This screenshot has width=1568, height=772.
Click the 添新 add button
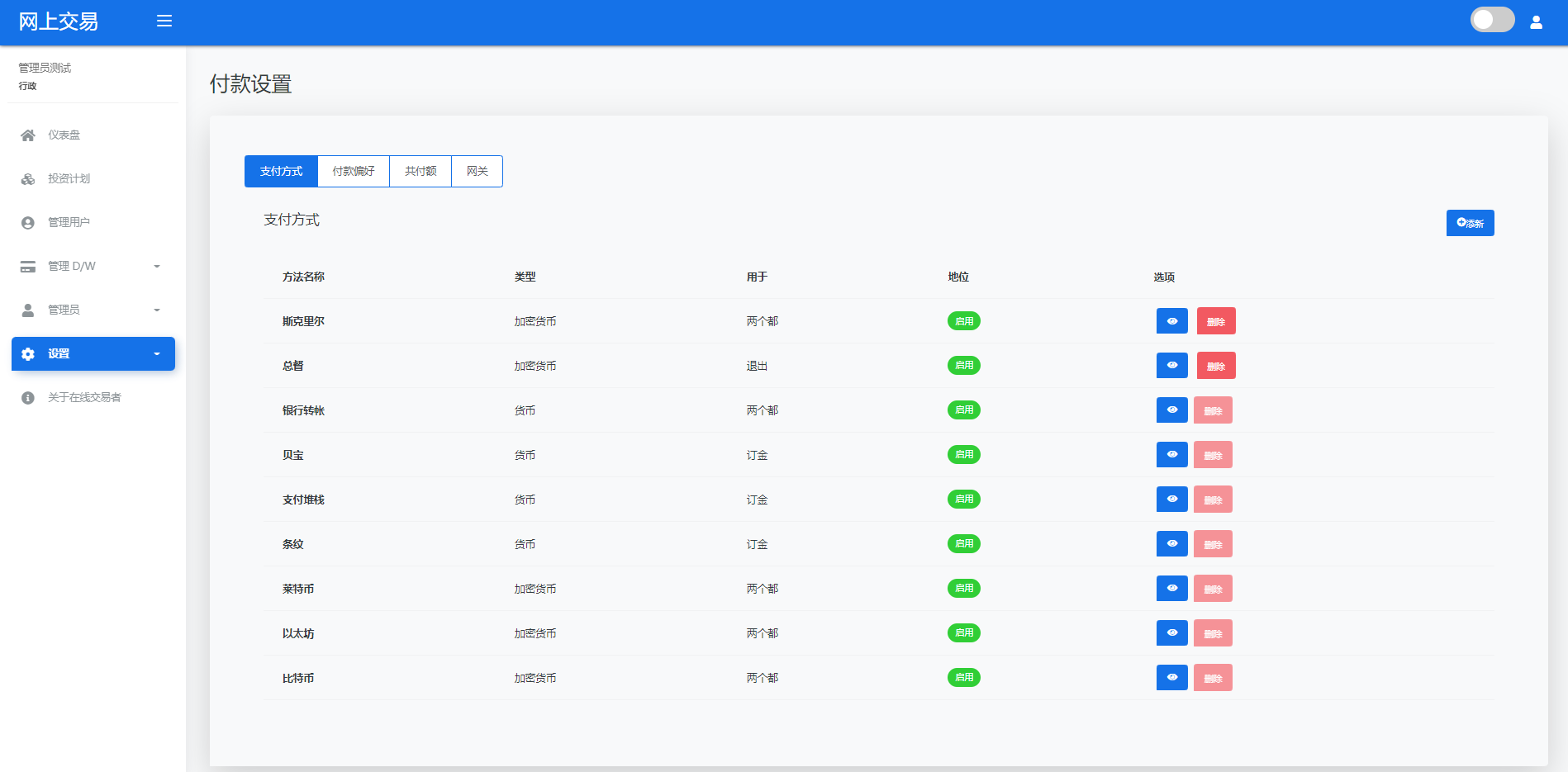[x=1470, y=223]
